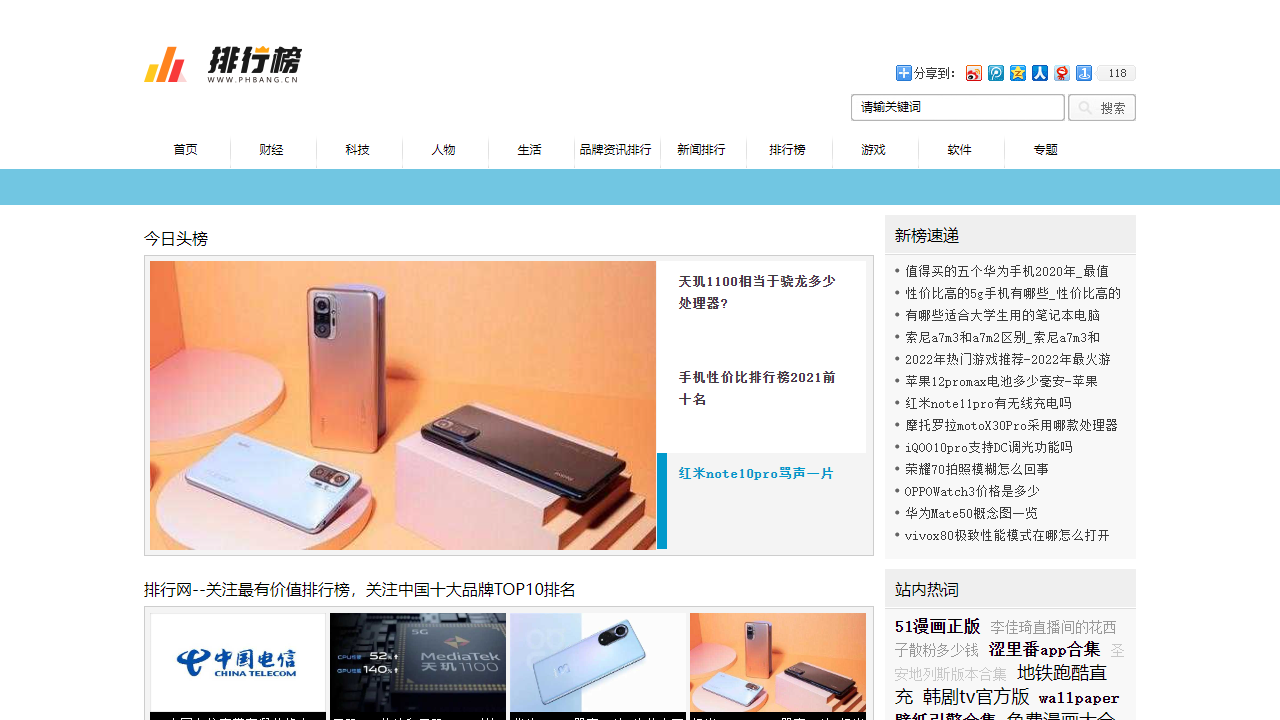Viewport: 1280px width, 720px height.
Task: Select headline 手机性价比排行榜2021前十名
Action: (757, 388)
